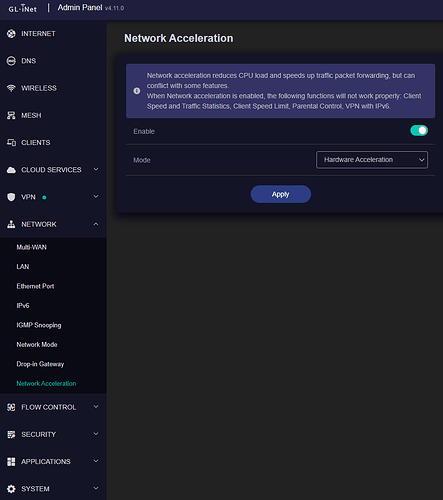
Task: Click the FLOW CONTROL menu label
Action: (49, 407)
